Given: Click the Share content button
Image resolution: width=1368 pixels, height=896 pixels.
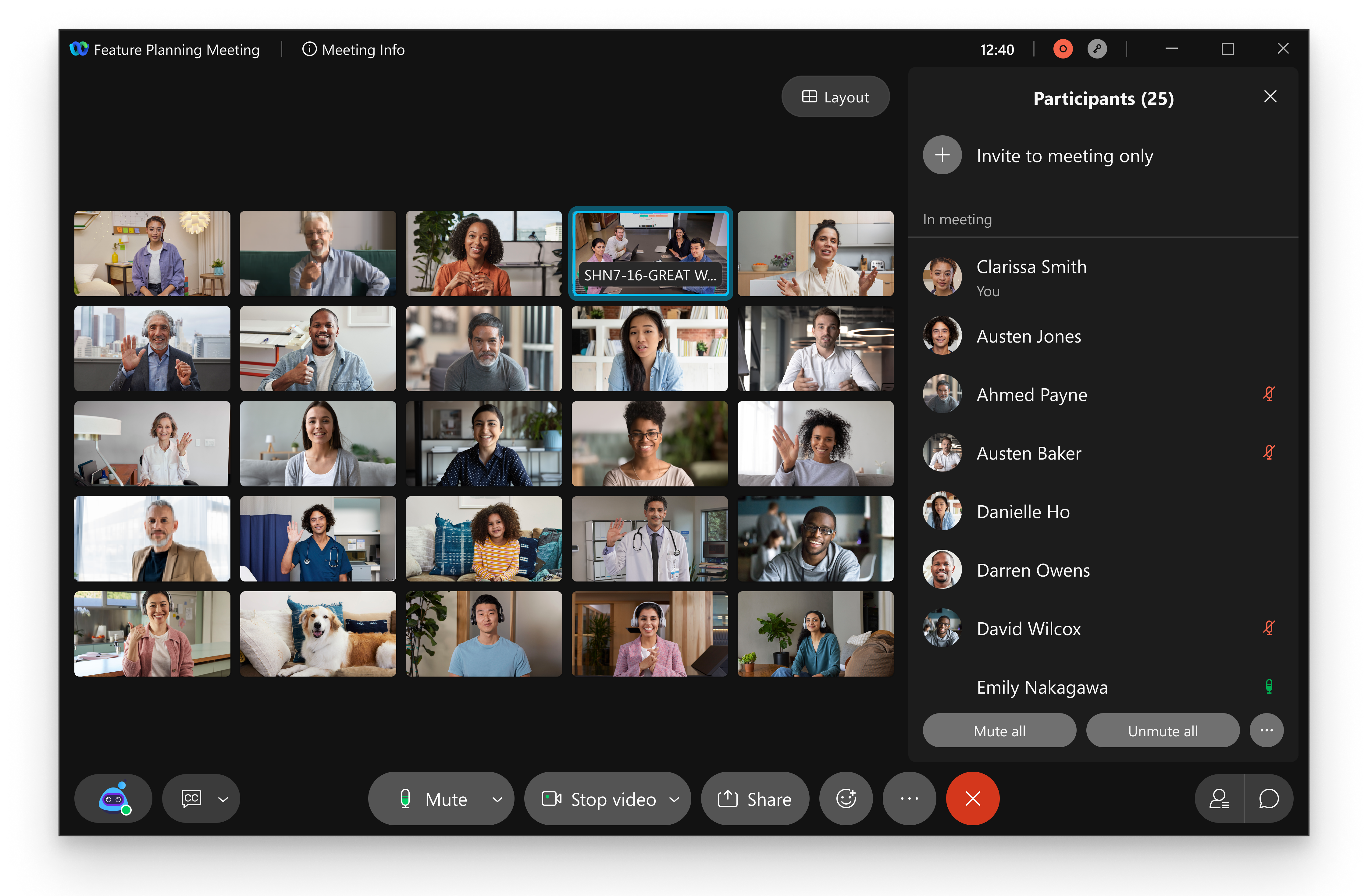Looking at the screenshot, I should click(755, 799).
